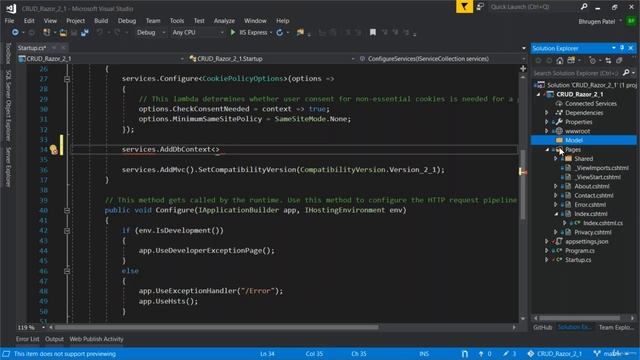Click the Navigate Backward toolbar icon
This screenshot has height=360, width=640.
tap(15, 32)
